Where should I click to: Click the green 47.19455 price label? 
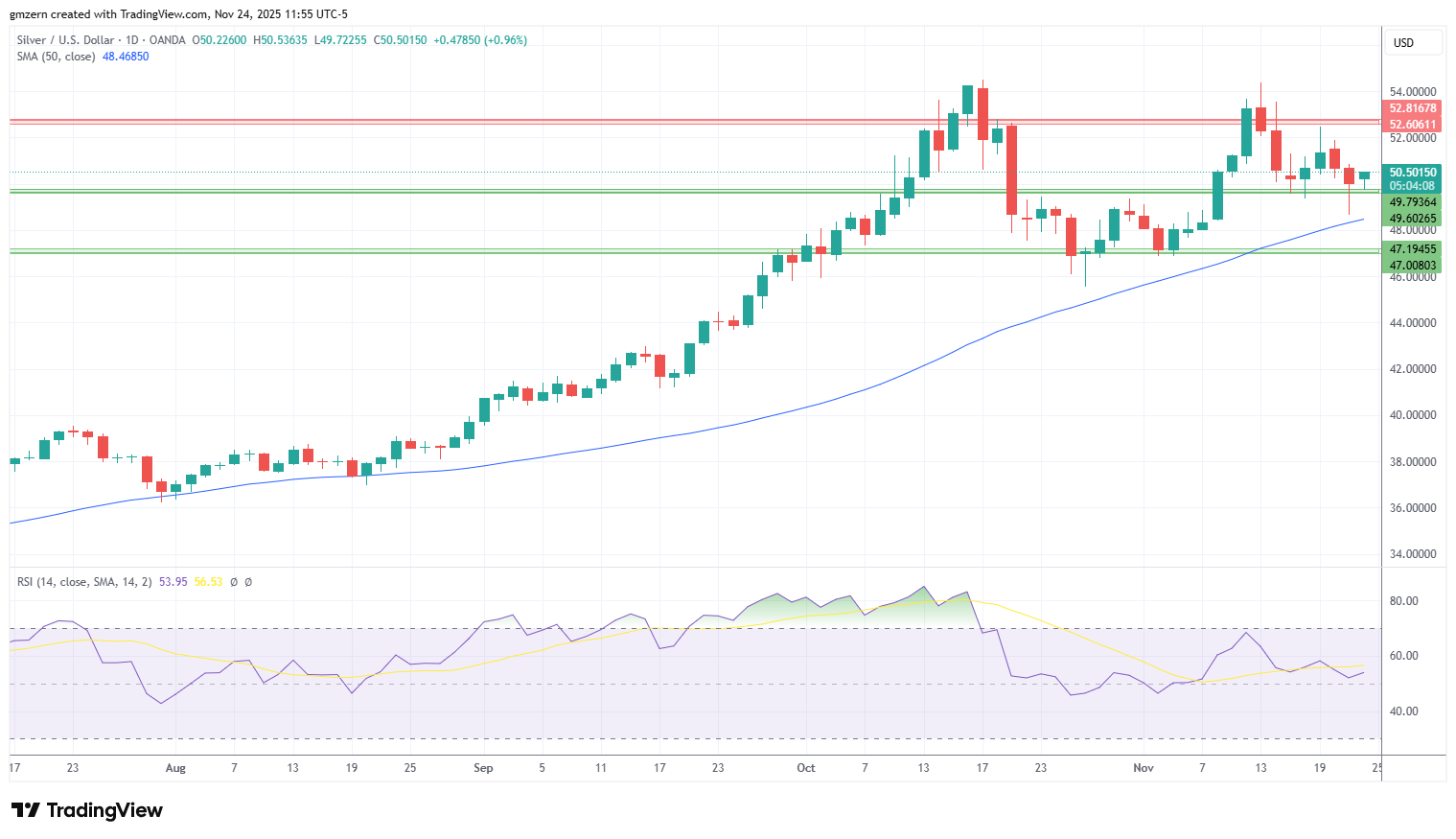[1413, 249]
